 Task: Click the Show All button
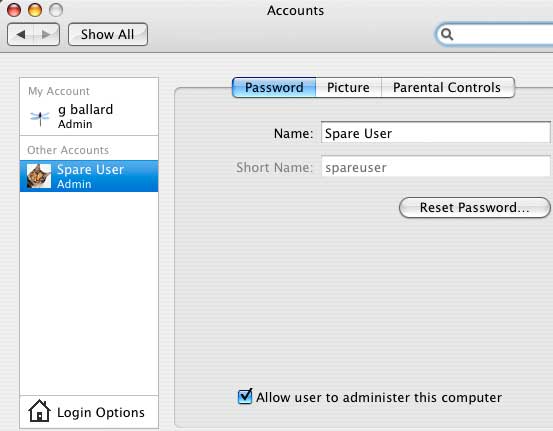pyautogui.click(x=108, y=35)
